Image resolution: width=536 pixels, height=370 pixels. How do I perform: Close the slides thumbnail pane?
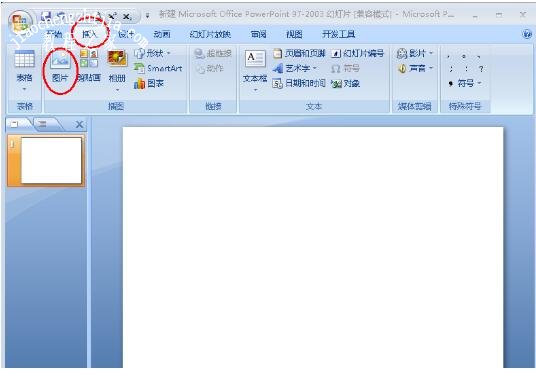tap(79, 125)
